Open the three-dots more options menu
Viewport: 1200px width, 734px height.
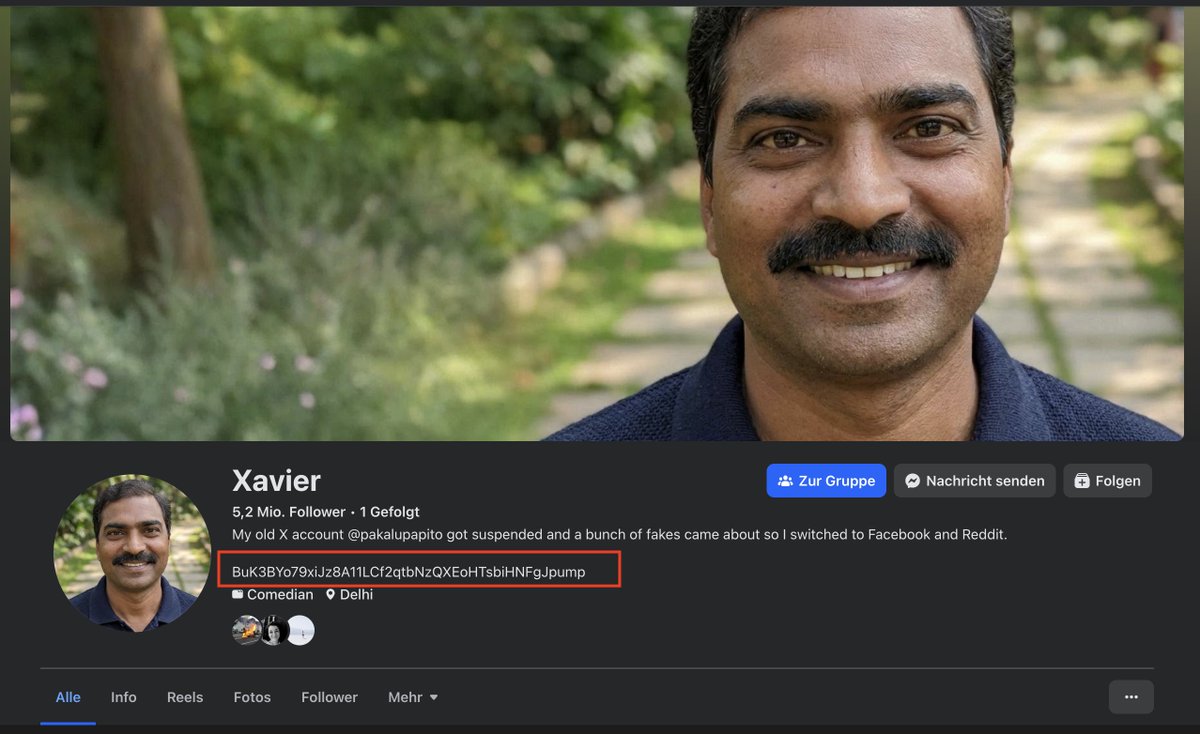tap(1131, 696)
